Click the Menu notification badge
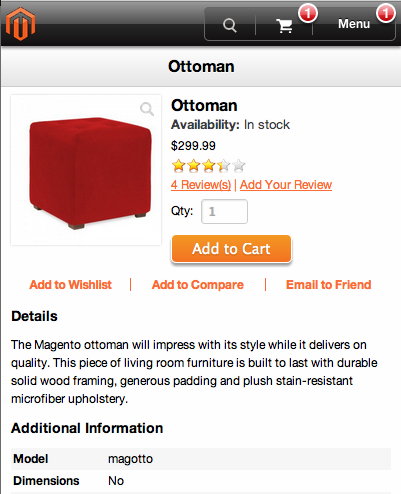 (385, 13)
